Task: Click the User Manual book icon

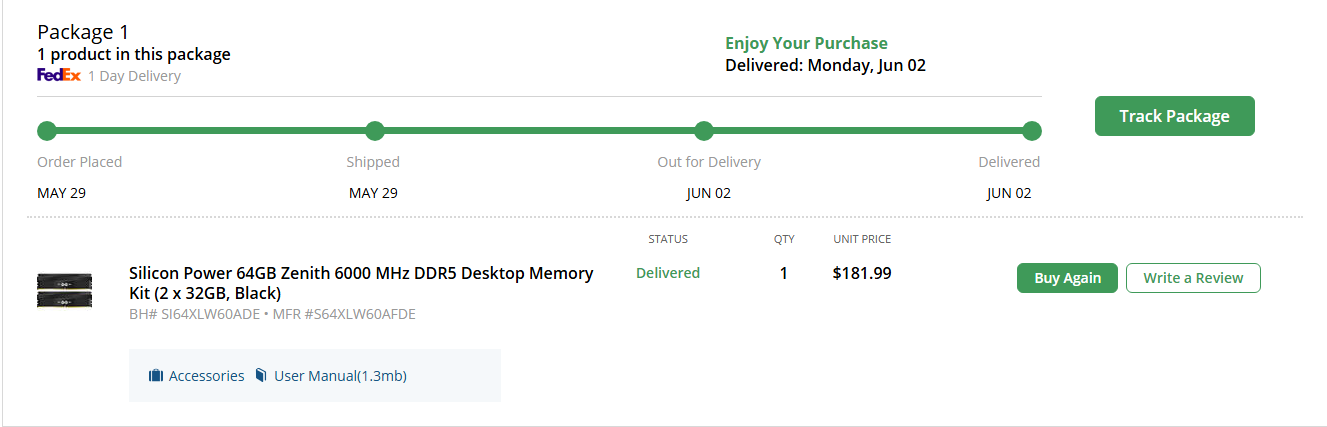Action: click(261, 376)
